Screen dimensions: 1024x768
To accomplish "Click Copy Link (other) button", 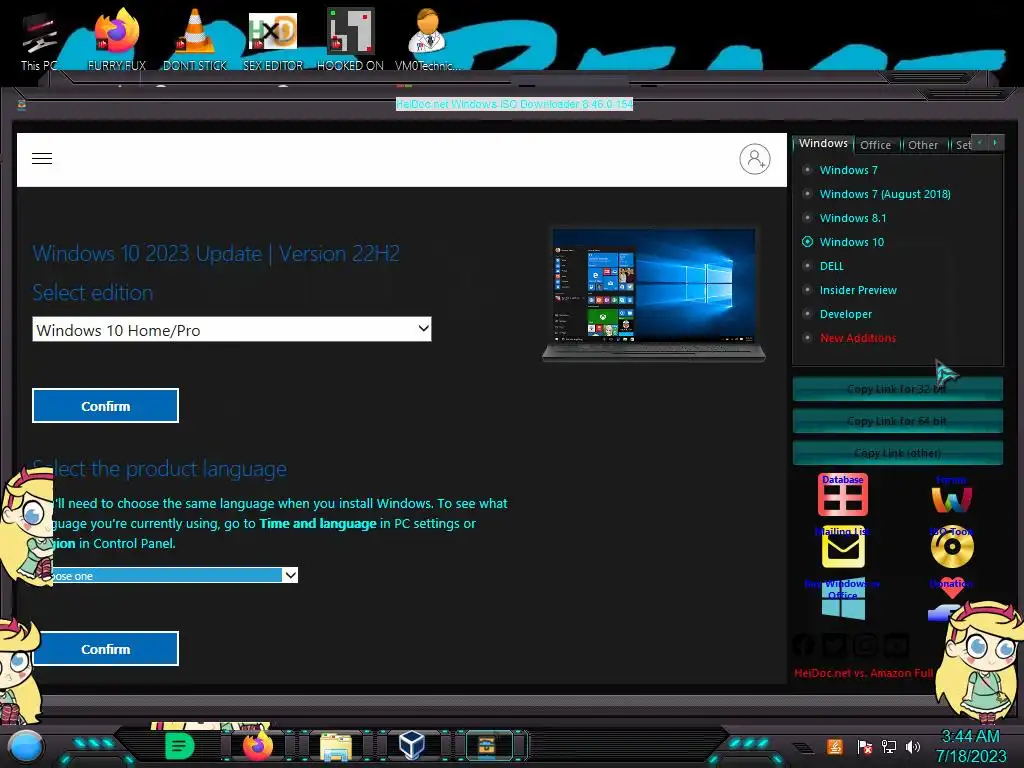I will [x=897, y=453].
